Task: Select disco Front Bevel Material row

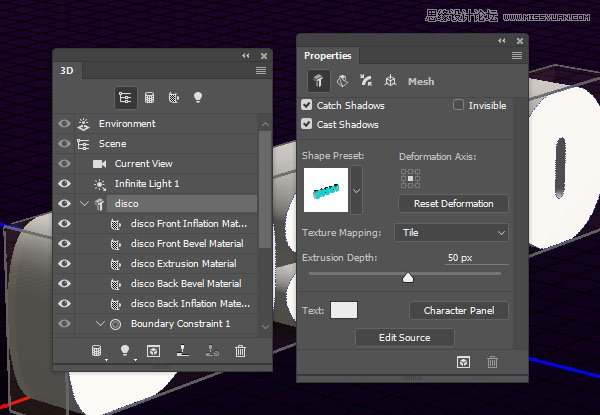Action: (166, 244)
